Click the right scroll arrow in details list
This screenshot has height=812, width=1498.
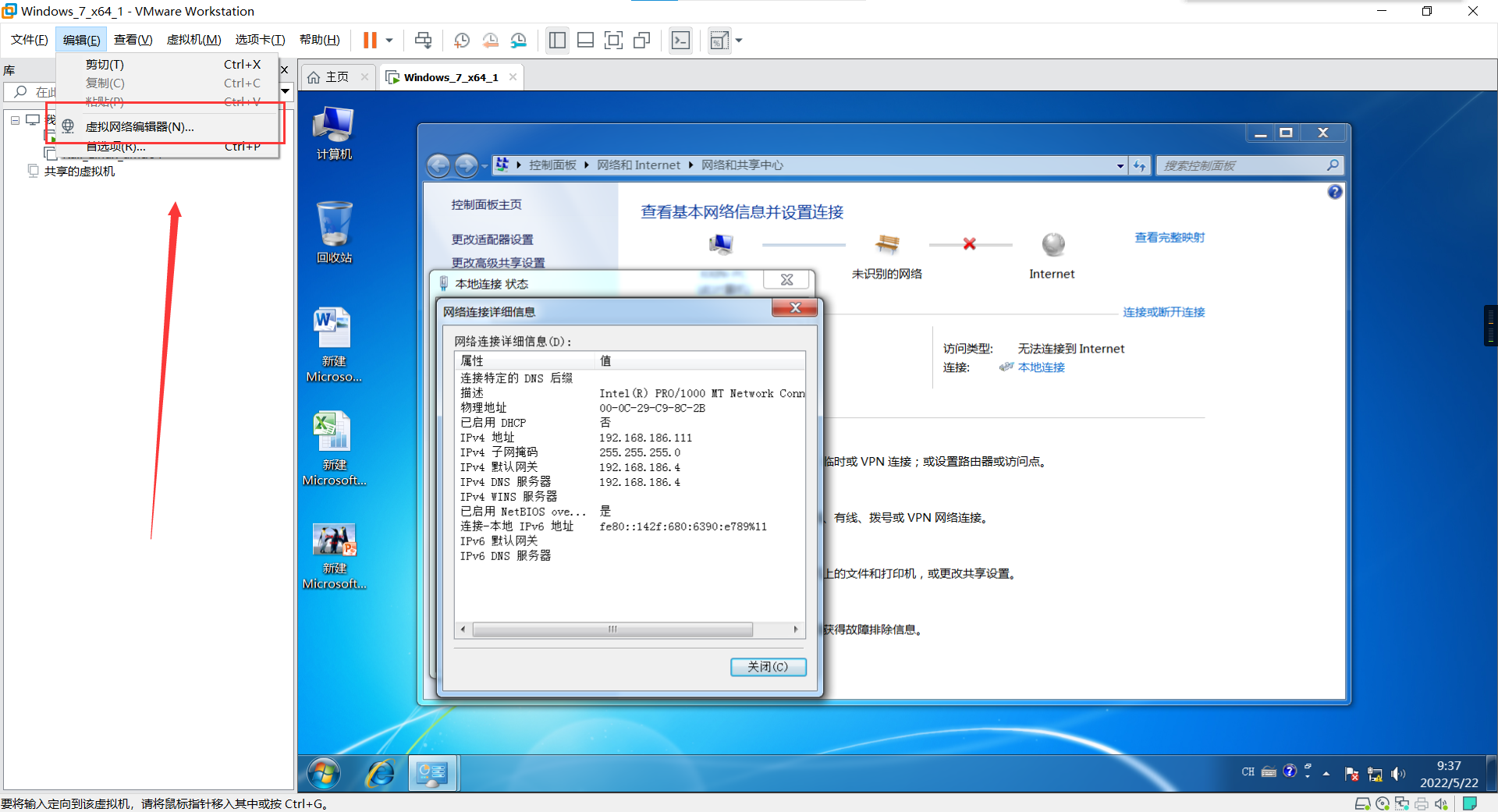pyautogui.click(x=796, y=629)
